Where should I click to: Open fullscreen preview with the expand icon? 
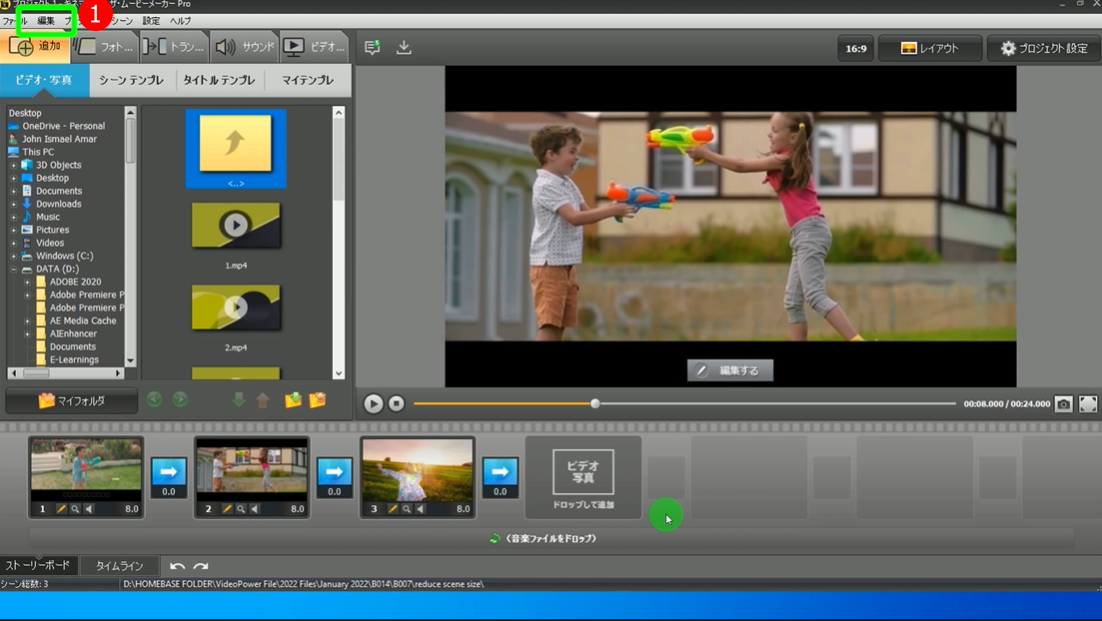1088,404
